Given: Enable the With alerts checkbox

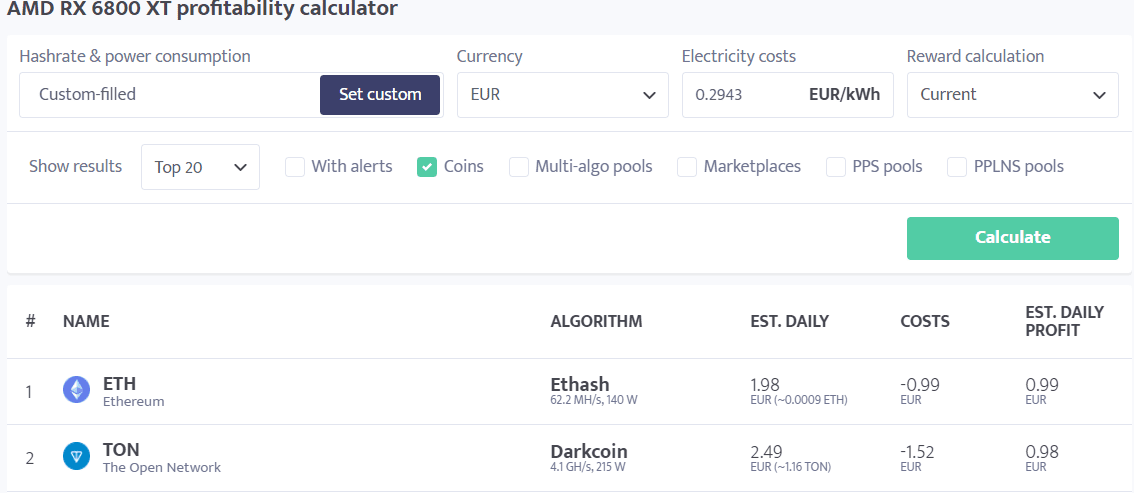Looking at the screenshot, I should pyautogui.click(x=295, y=167).
